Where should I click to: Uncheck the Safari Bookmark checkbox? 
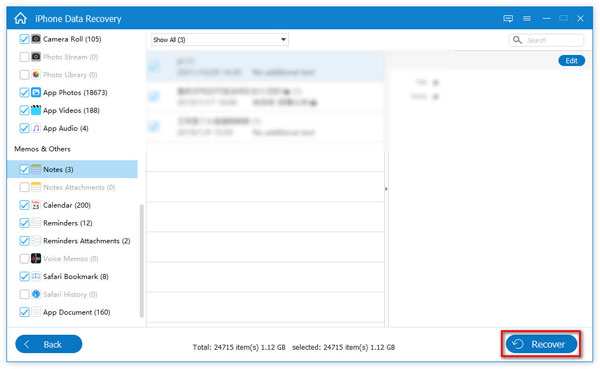24,276
